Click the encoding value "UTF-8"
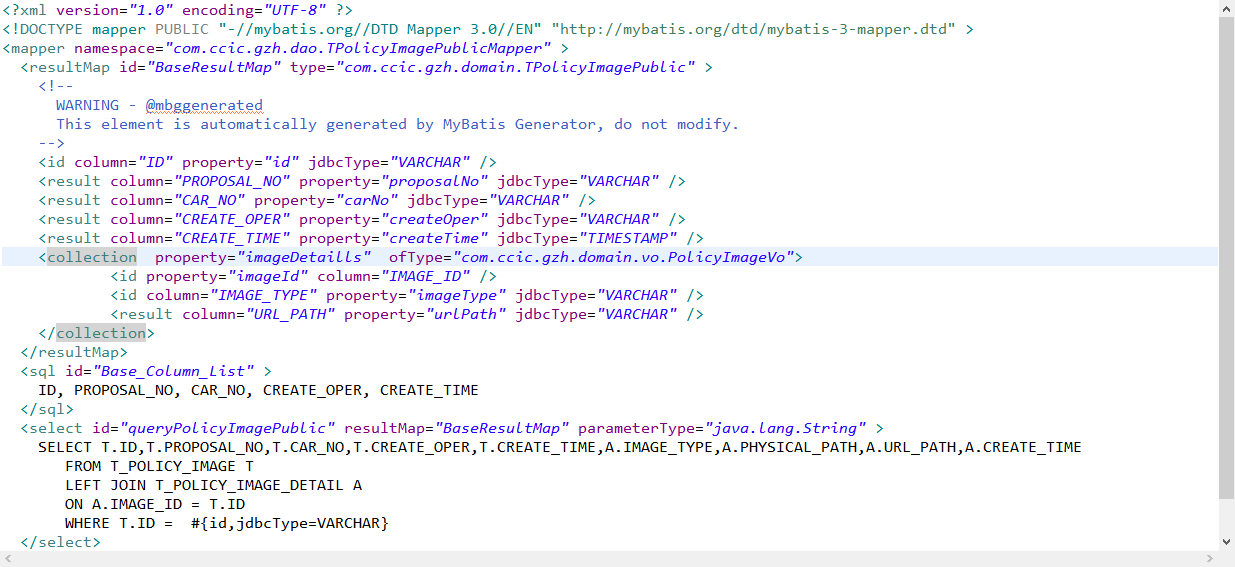The height and width of the screenshot is (567, 1235). 295,10
